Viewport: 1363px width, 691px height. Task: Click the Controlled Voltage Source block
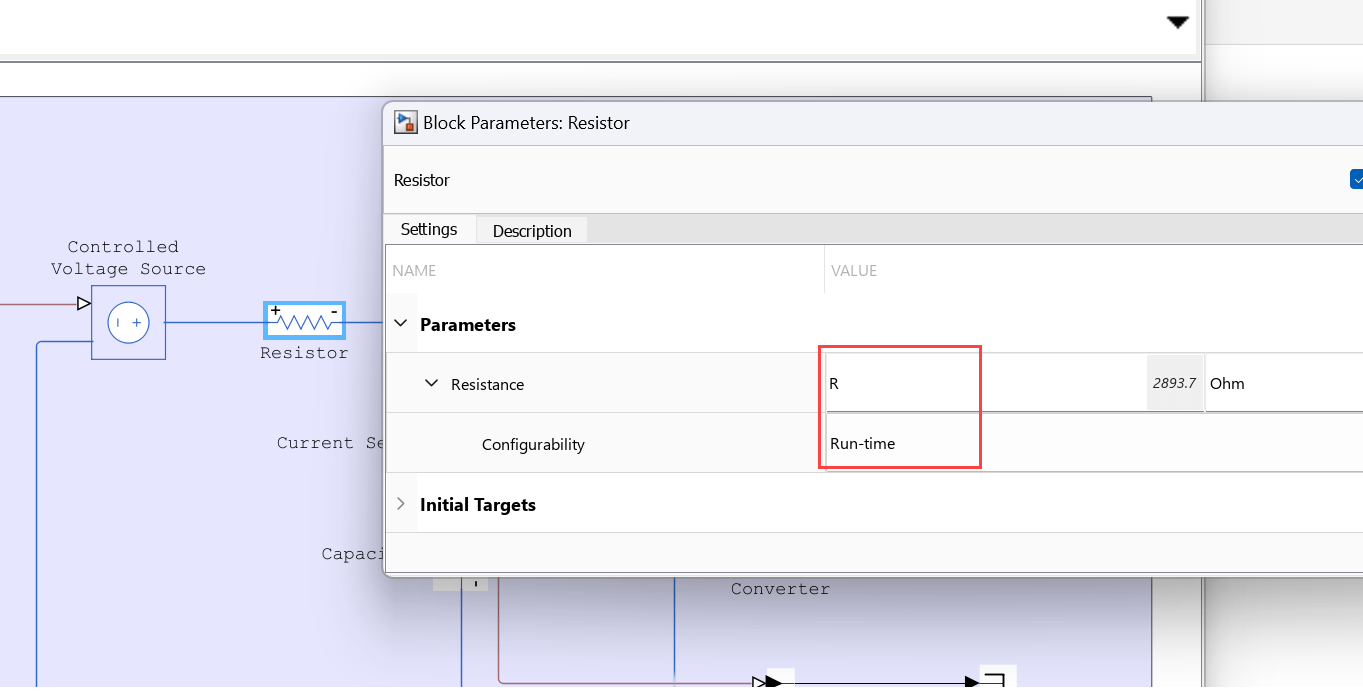(x=128, y=322)
